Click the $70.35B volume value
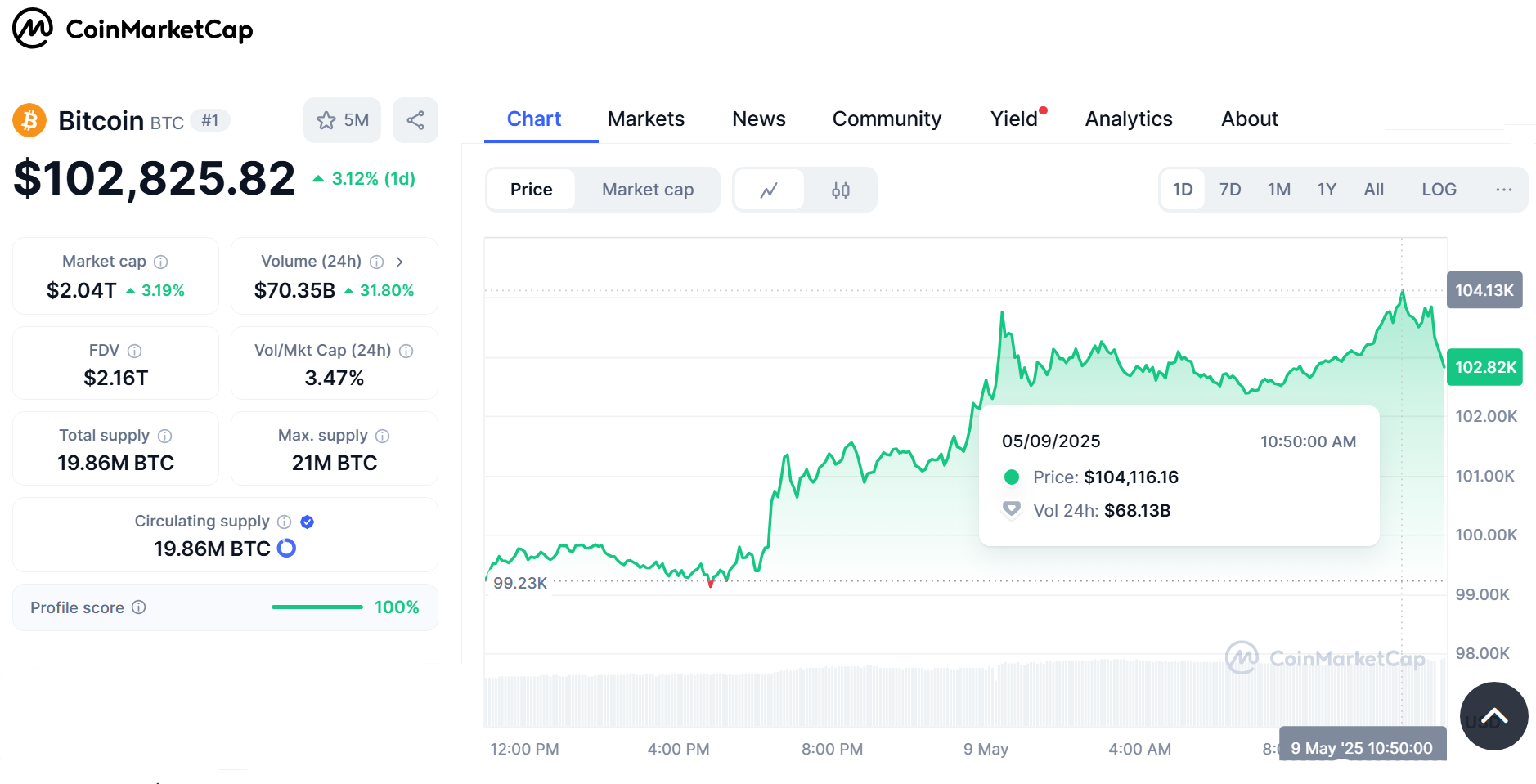The height and width of the screenshot is (784, 1536). (294, 290)
